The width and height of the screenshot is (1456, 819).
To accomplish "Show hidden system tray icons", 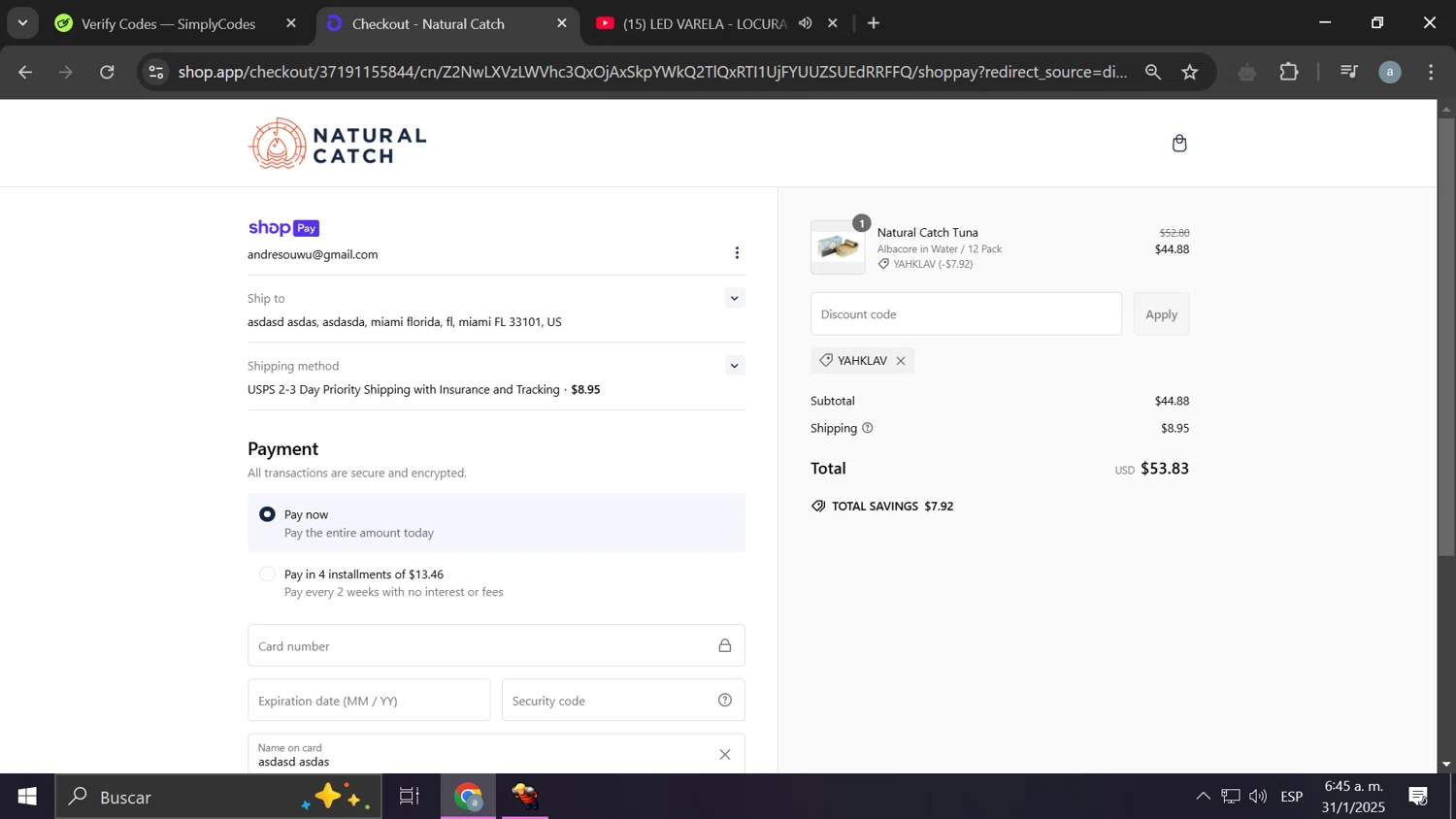I will pos(1203,797).
